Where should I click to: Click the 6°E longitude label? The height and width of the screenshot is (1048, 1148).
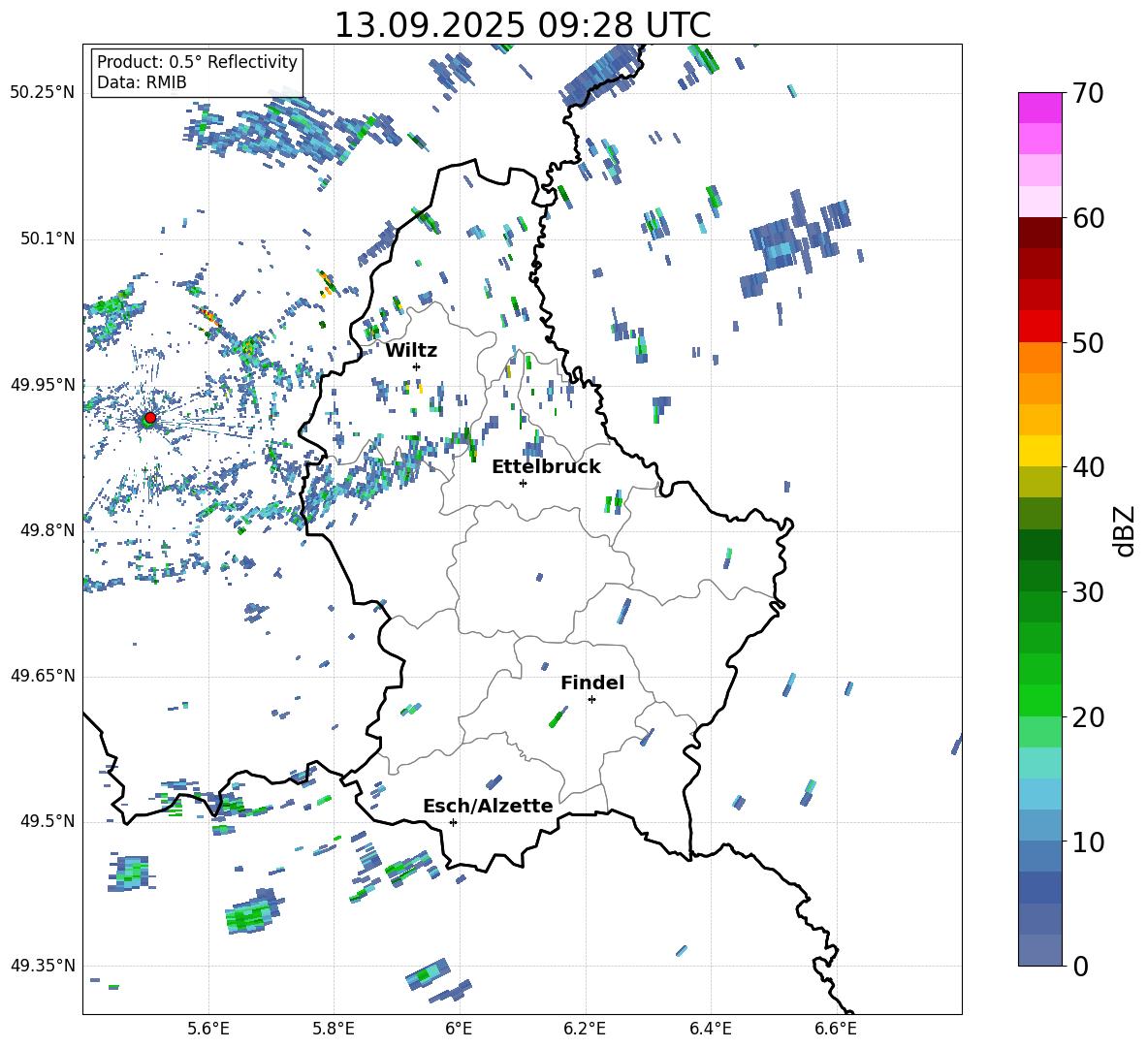tap(459, 1029)
